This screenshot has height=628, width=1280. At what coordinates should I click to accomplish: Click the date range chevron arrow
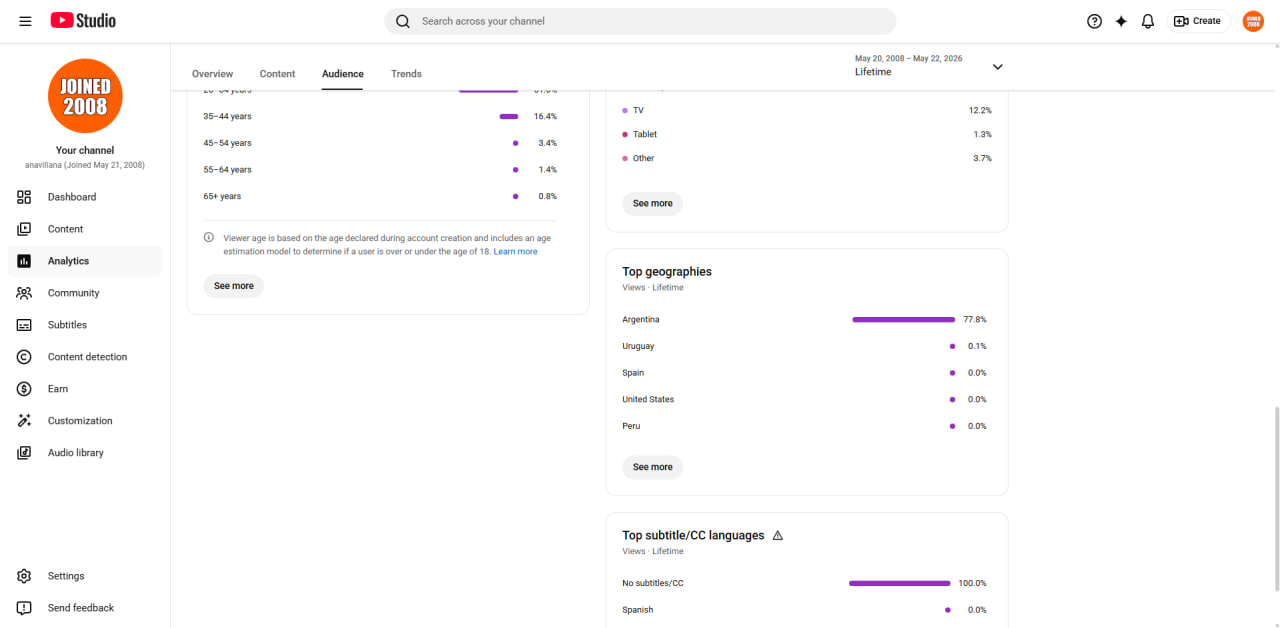(997, 67)
